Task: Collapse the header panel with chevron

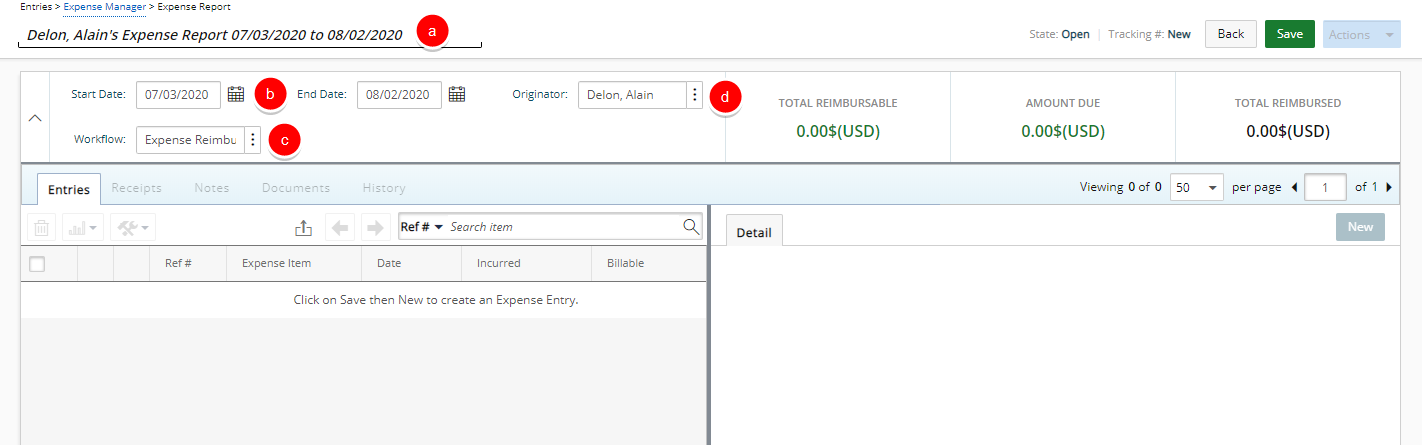Action: coord(35,118)
